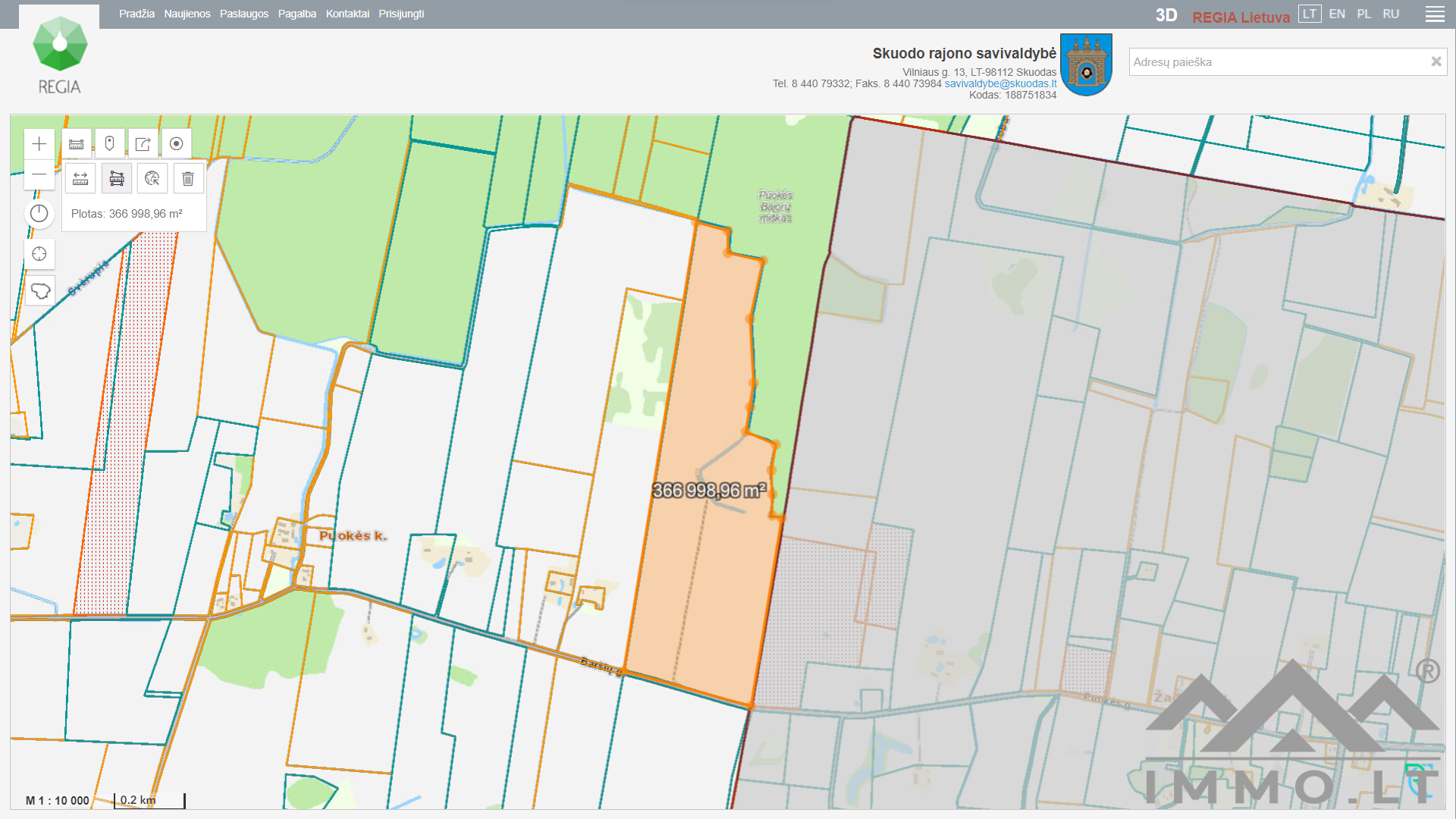Toggle the round target button
This screenshot has height=819, width=1456.
(x=176, y=144)
